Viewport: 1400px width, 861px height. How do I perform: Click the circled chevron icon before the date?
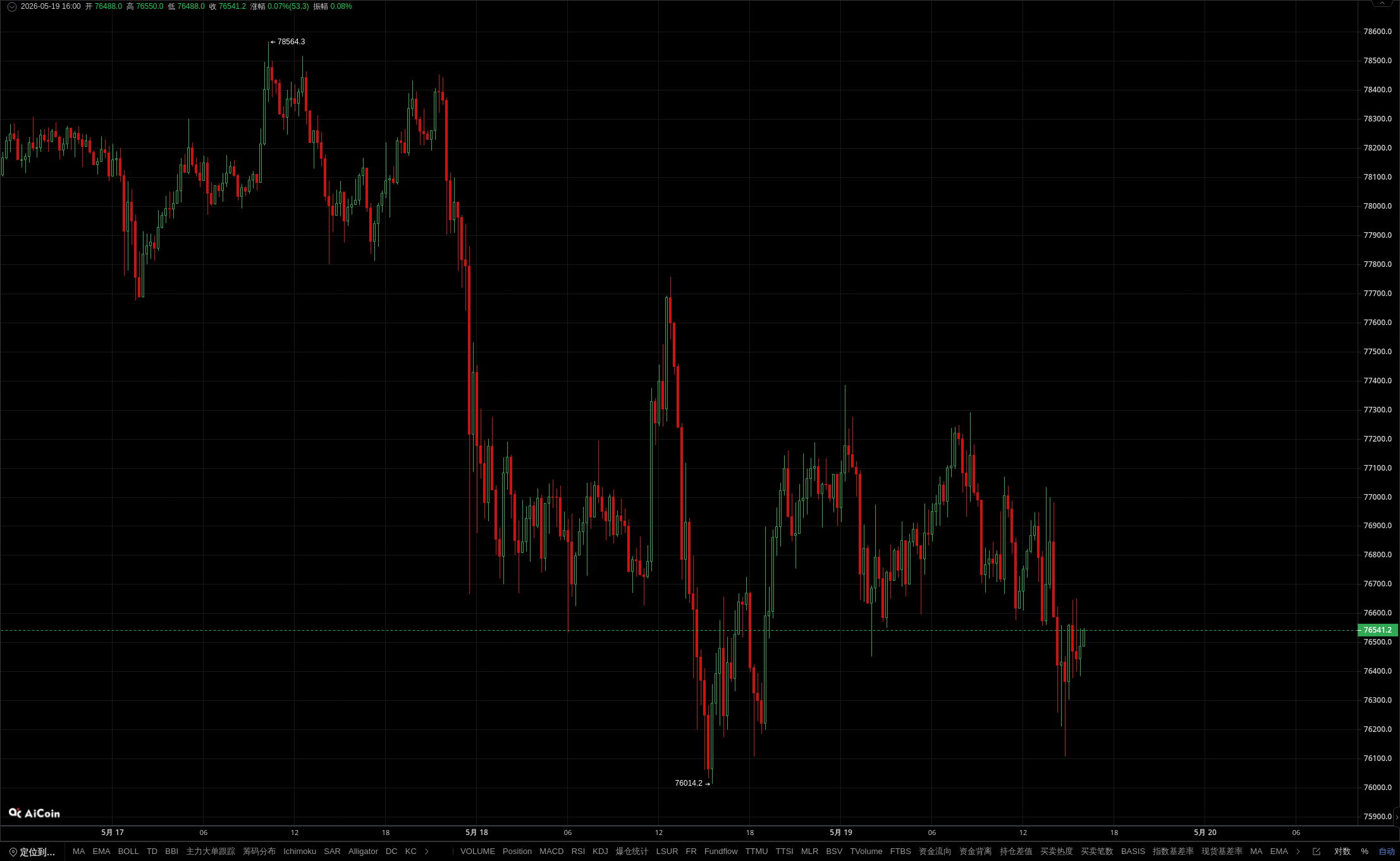tap(11, 6)
